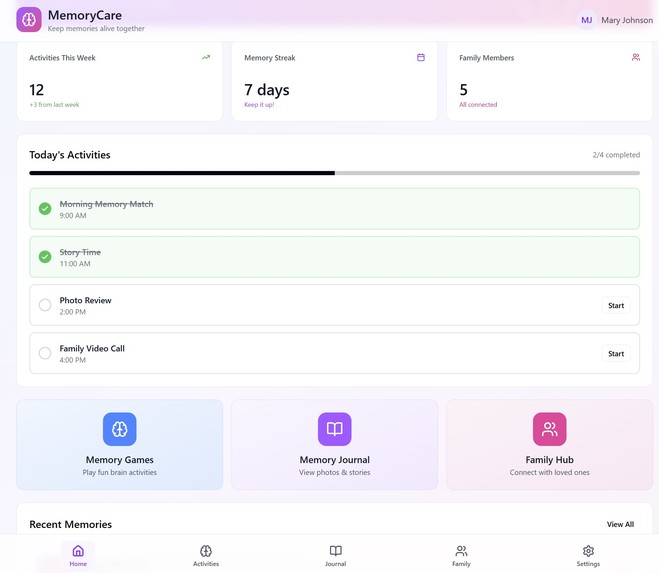
Task: Switch to the Home tab label
Action: coord(78,564)
